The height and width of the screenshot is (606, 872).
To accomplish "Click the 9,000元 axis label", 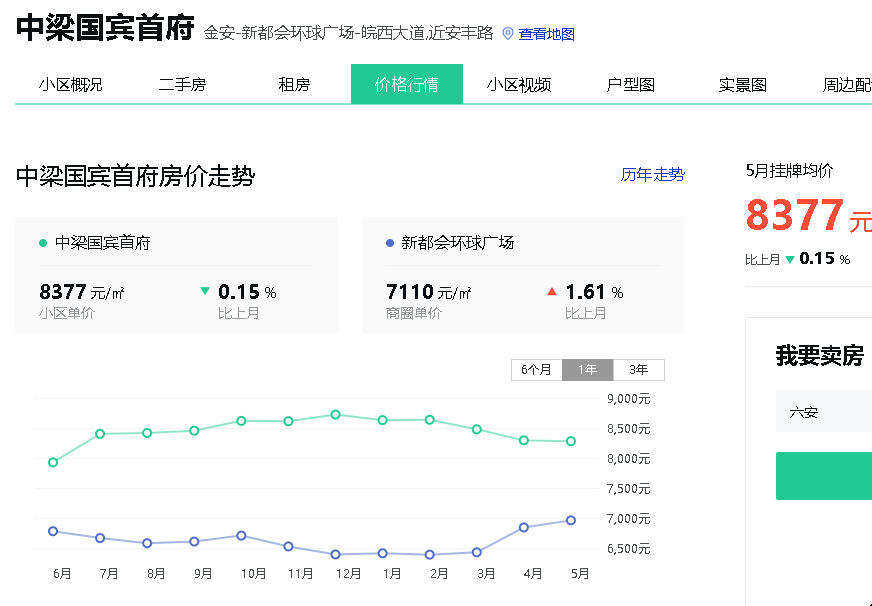I will [x=628, y=399].
